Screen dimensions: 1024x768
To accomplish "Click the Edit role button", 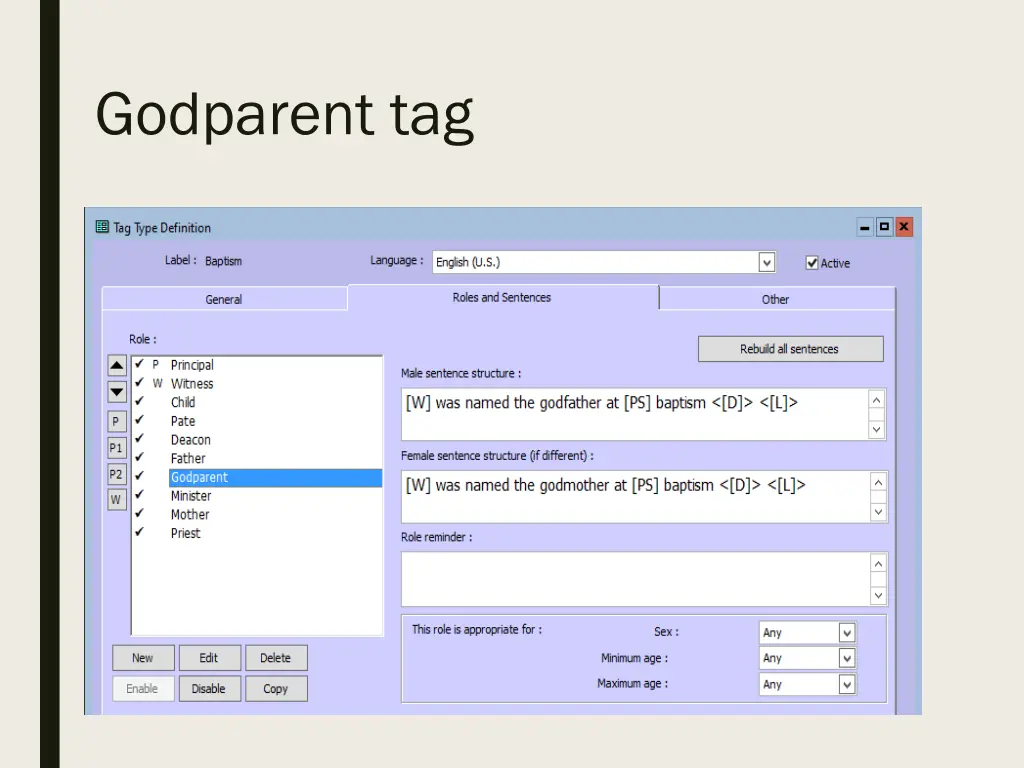I will tap(210, 658).
